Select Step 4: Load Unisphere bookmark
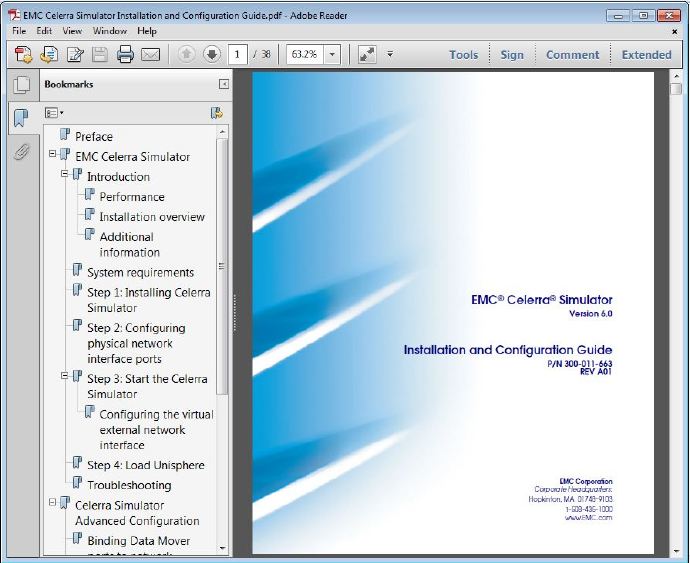Viewport: 690px width, 563px height. pos(146,465)
